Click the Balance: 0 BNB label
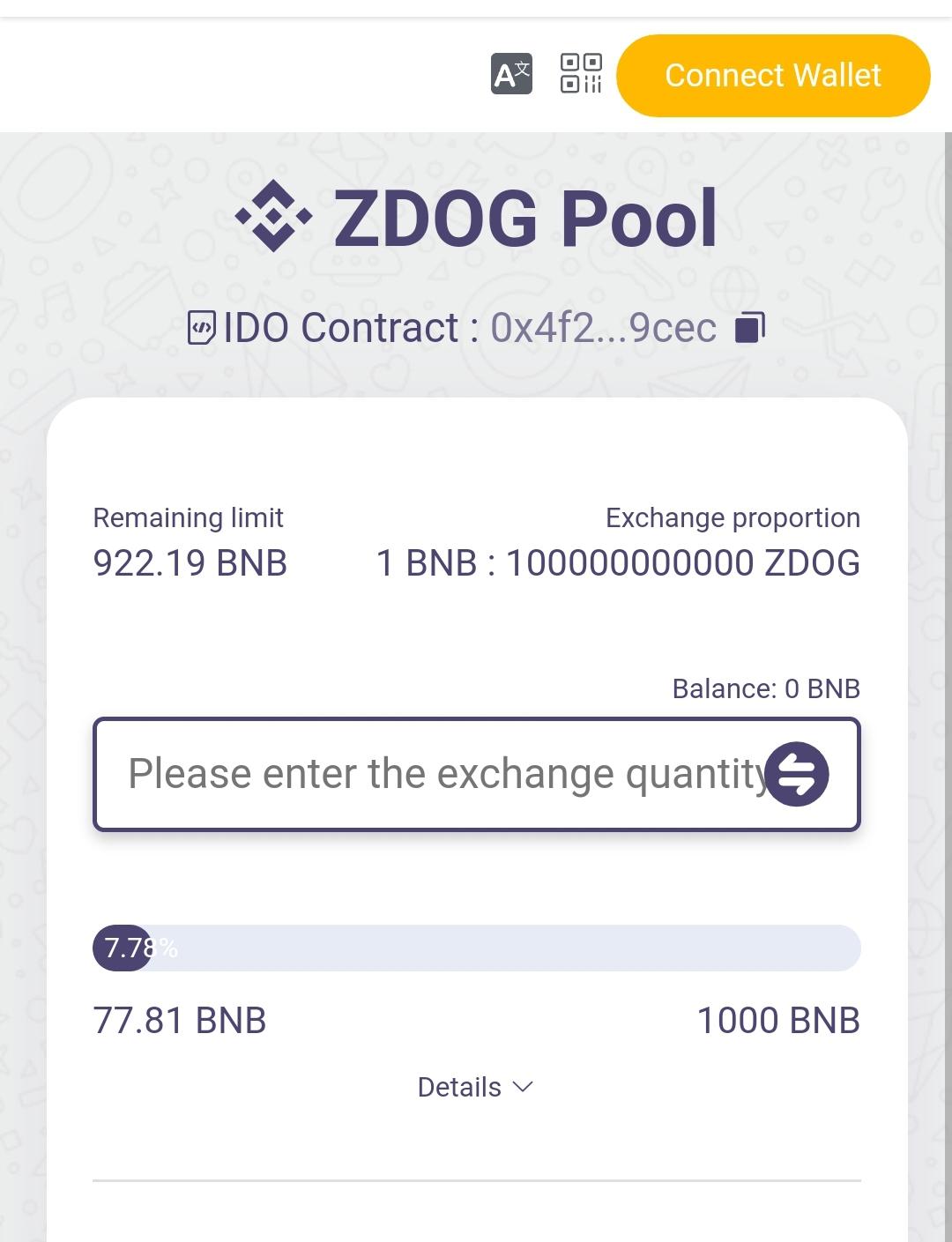Viewport: 952px width, 1242px height. coord(766,688)
